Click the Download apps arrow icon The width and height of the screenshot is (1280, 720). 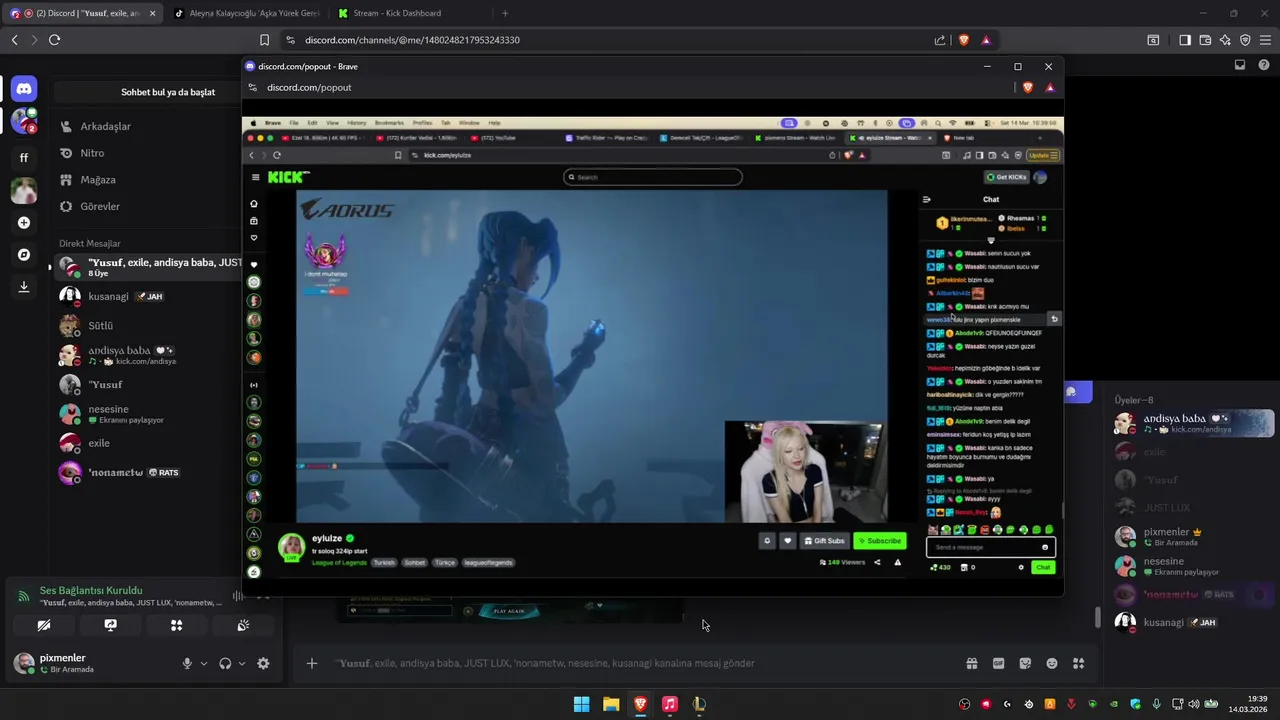tap(24, 286)
